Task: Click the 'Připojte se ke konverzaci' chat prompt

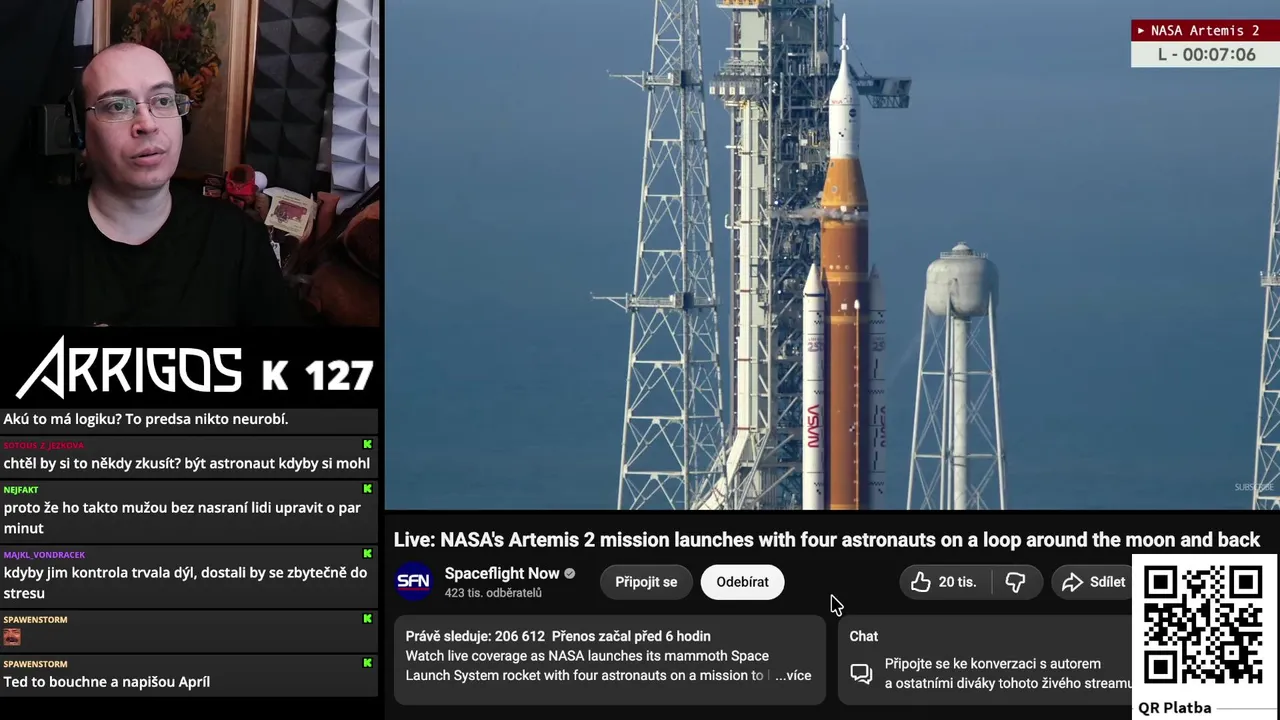Action: coord(1008,674)
